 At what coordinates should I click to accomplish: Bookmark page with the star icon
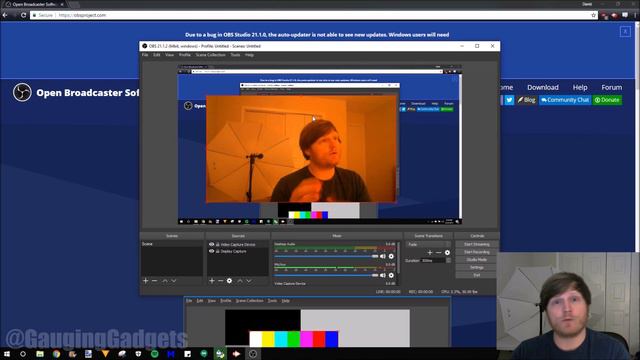[593, 15]
